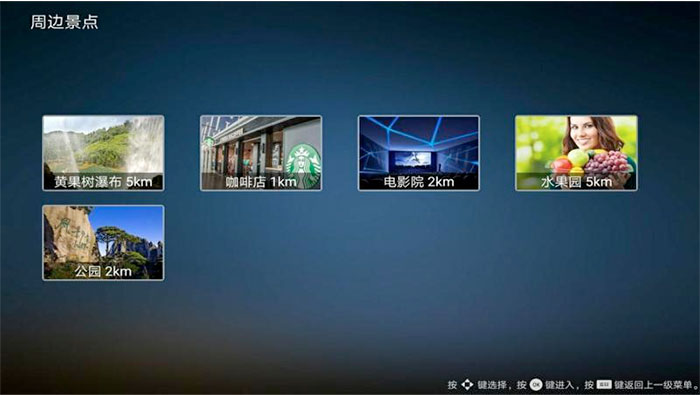Click the Starbucks logo on coffee shop tile
The image size is (700, 395).
tap(304, 165)
